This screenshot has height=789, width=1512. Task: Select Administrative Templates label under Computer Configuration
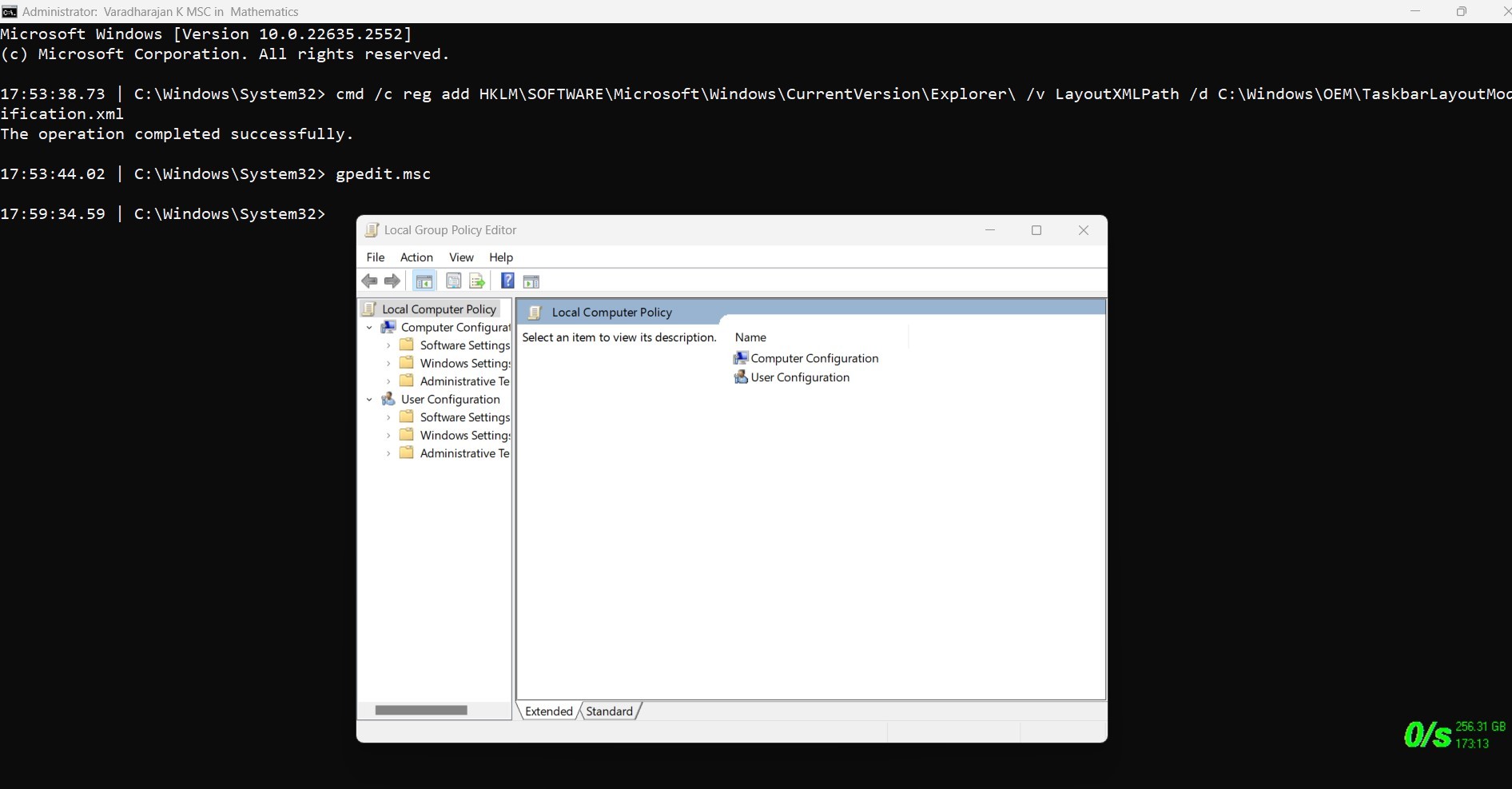click(x=465, y=381)
